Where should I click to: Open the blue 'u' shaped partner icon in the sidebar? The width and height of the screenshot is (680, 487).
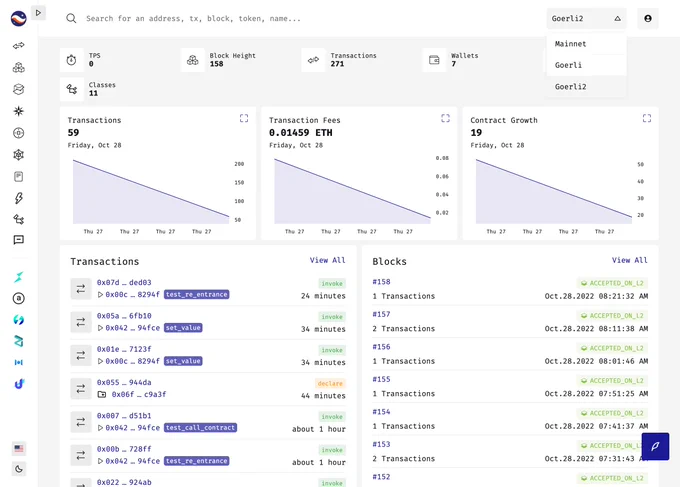click(x=19, y=384)
